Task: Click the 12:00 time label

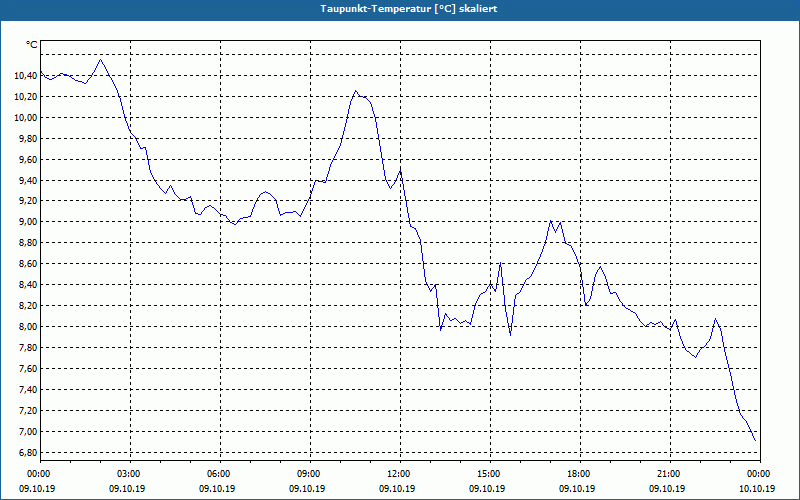Action: [400, 474]
